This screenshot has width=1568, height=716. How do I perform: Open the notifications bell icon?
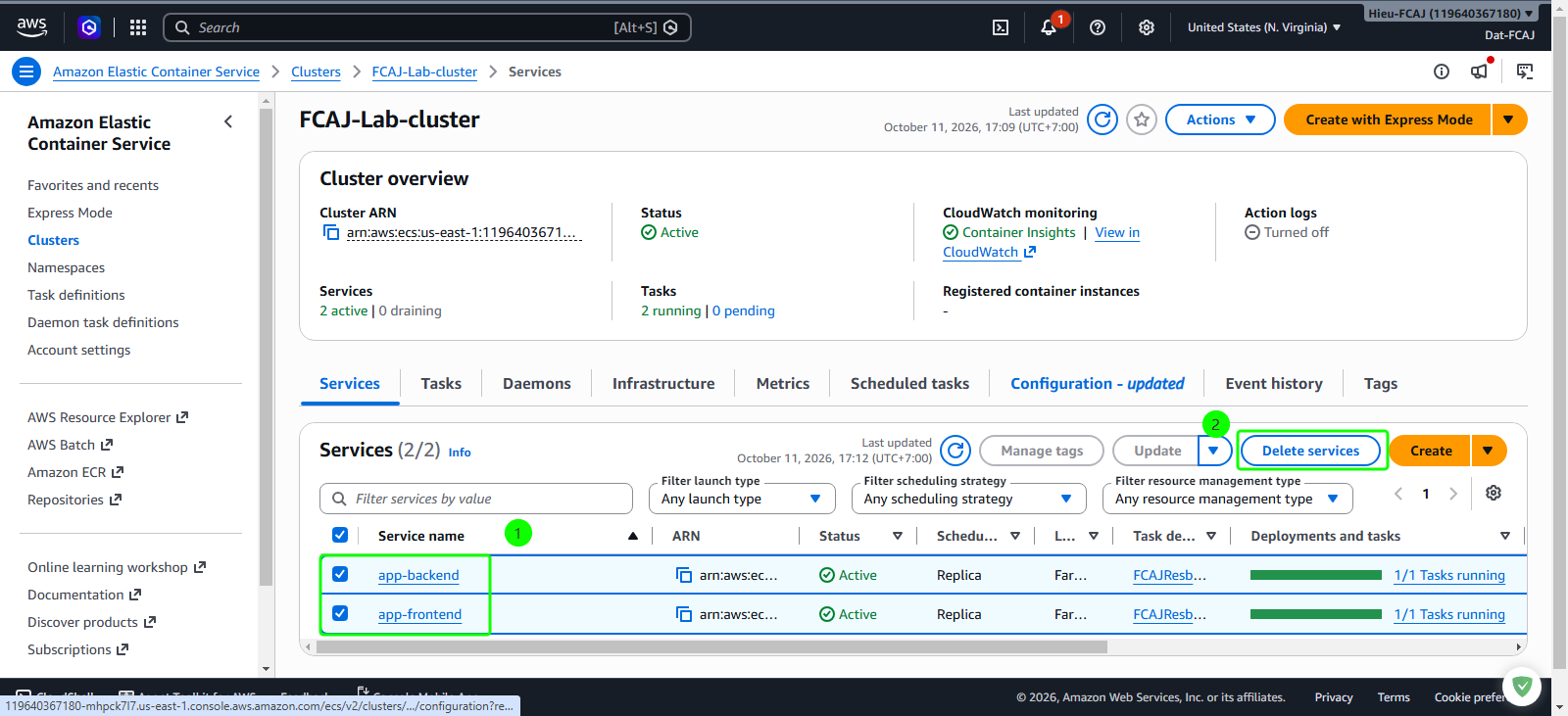(x=1049, y=27)
